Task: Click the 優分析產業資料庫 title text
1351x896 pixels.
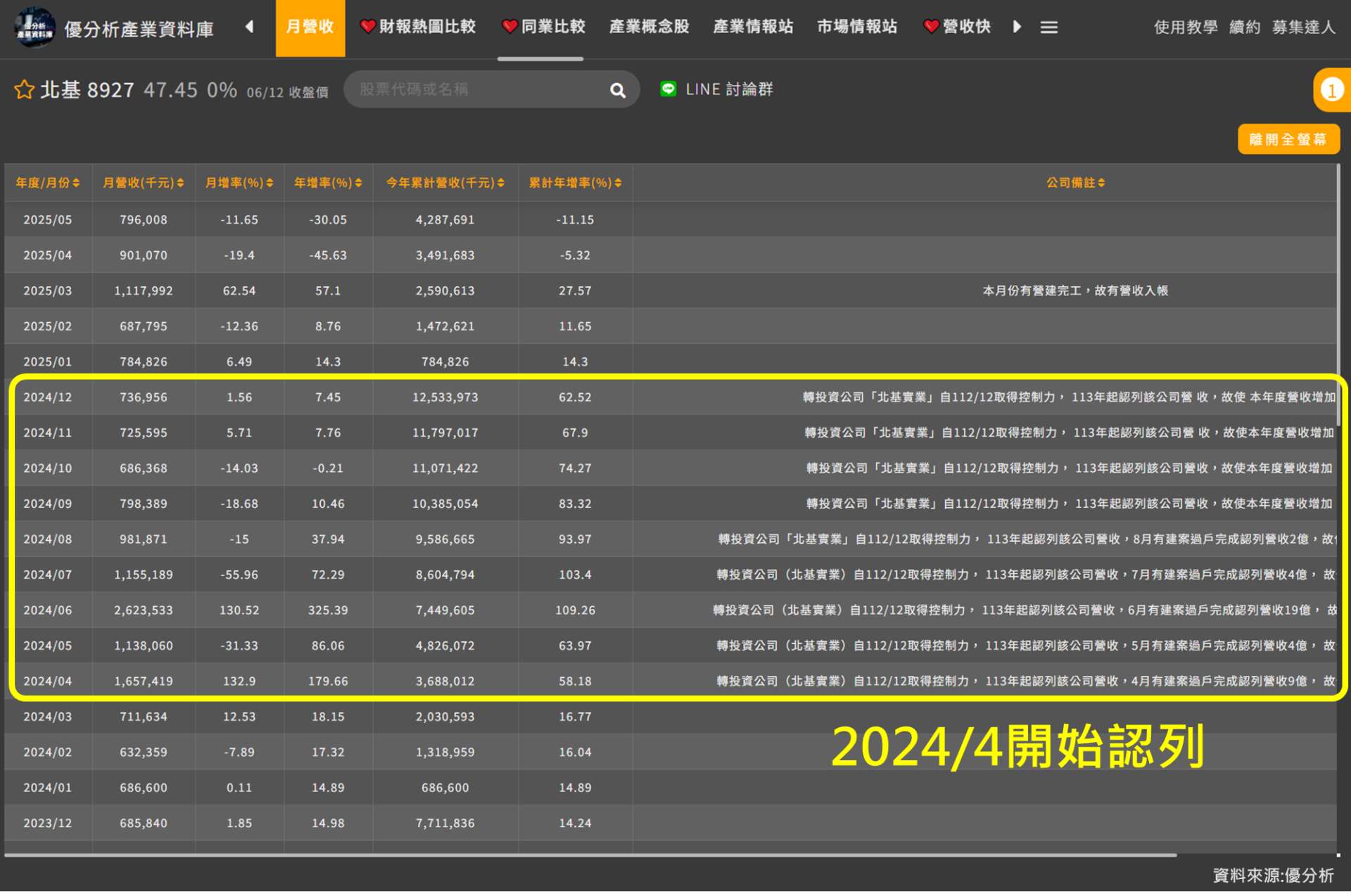Action: click(139, 29)
